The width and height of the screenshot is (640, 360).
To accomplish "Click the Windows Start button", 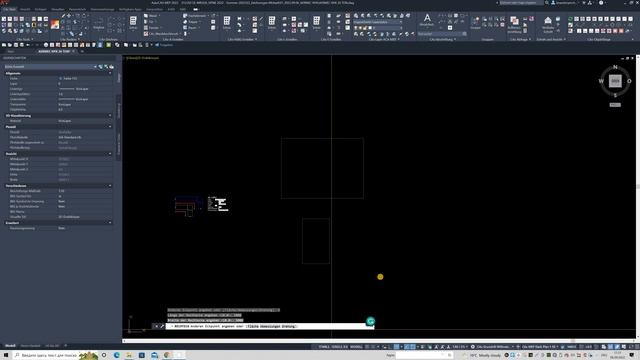I will click(6, 355).
